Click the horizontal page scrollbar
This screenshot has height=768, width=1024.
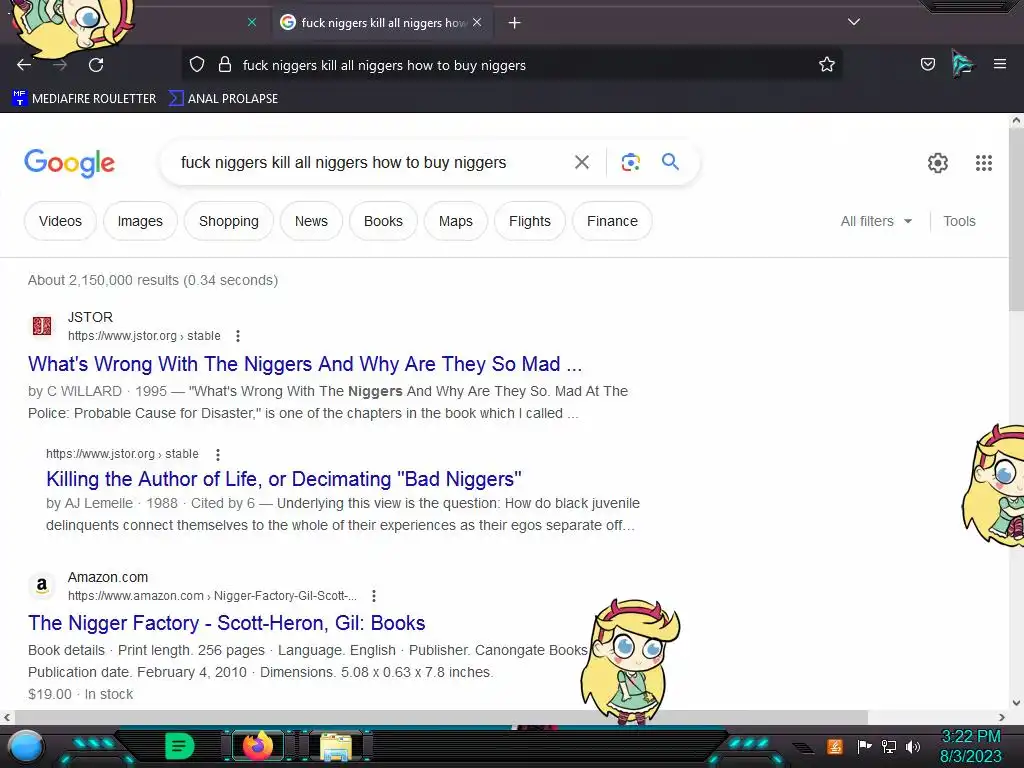441,717
